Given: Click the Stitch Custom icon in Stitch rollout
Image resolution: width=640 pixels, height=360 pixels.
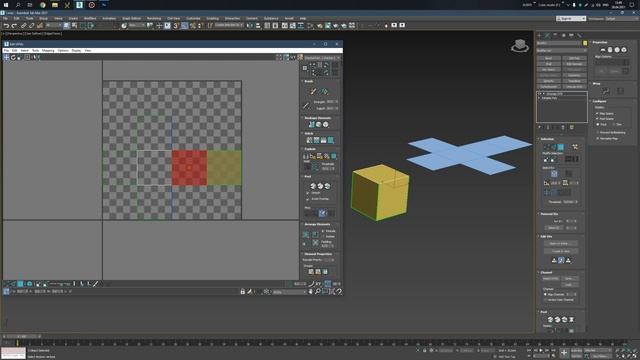Looking at the screenshot, I should (x=331, y=140).
